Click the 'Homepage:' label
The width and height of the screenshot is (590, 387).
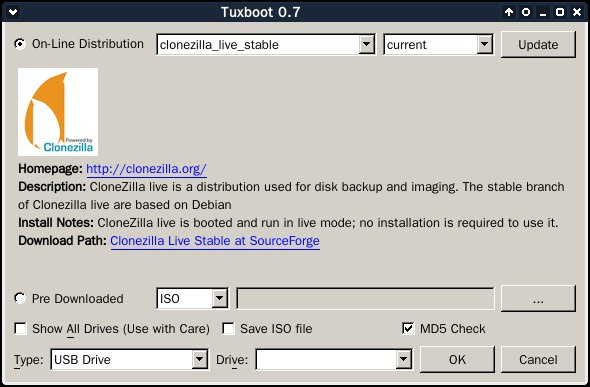click(x=50, y=169)
